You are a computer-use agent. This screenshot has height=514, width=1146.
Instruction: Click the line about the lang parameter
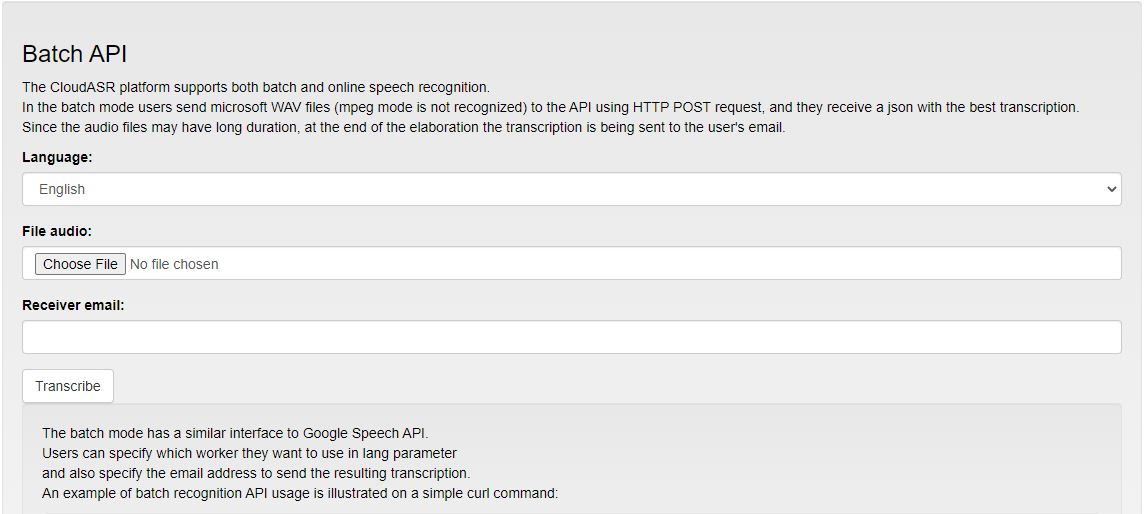pos(249,453)
